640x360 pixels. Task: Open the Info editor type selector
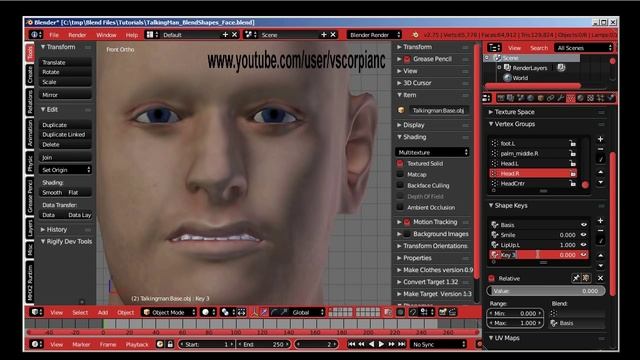pyautogui.click(x=35, y=35)
